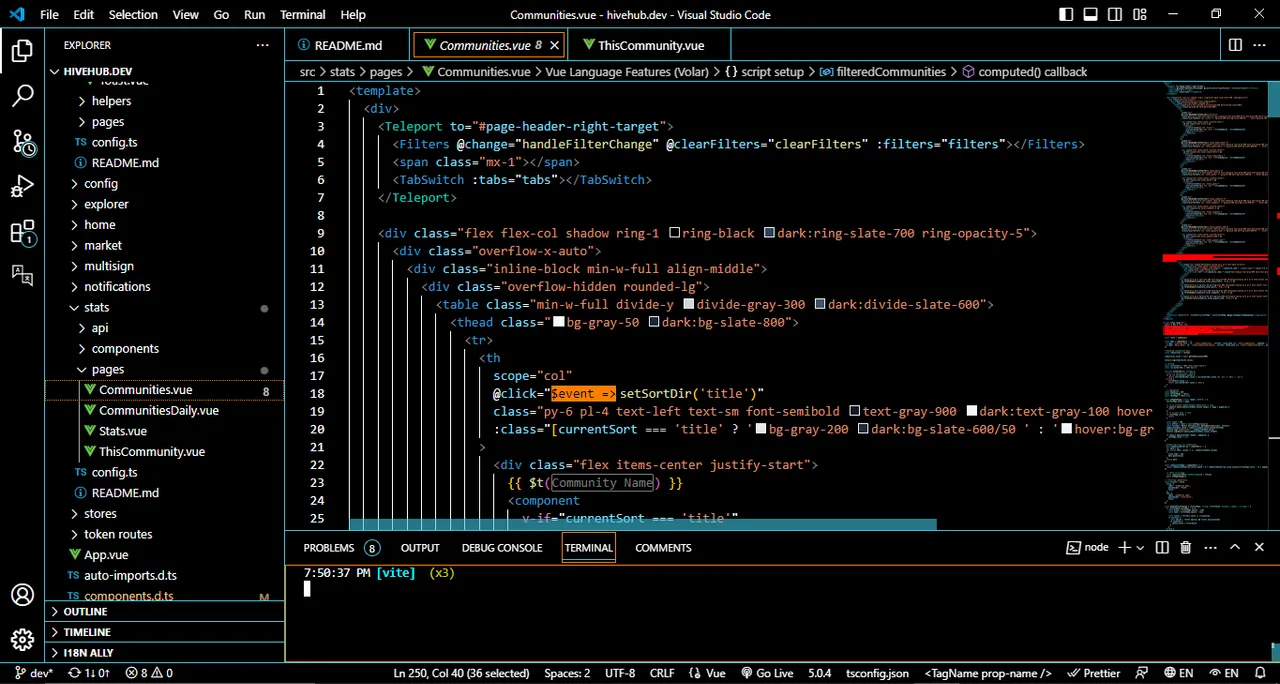
Task: Open the File menu
Action: [49, 14]
